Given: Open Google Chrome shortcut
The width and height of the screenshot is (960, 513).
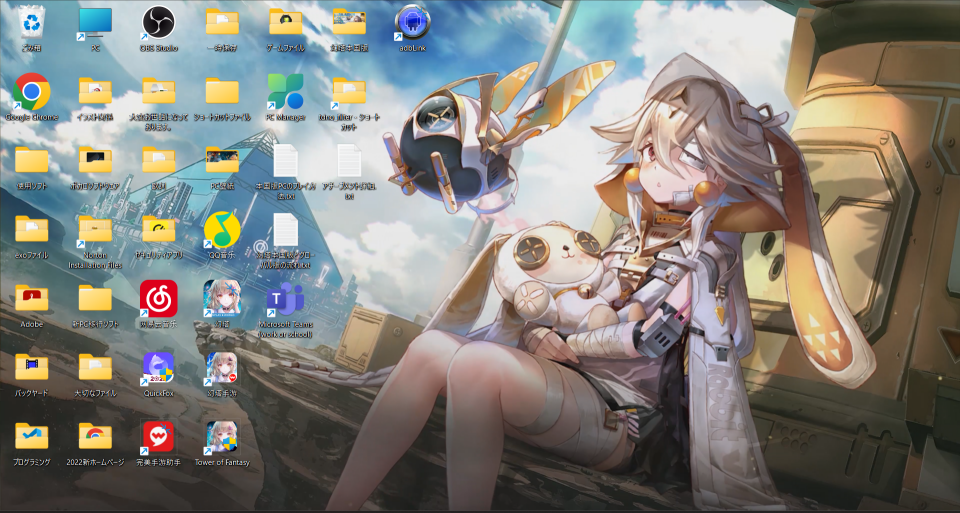Looking at the screenshot, I should point(32,93).
